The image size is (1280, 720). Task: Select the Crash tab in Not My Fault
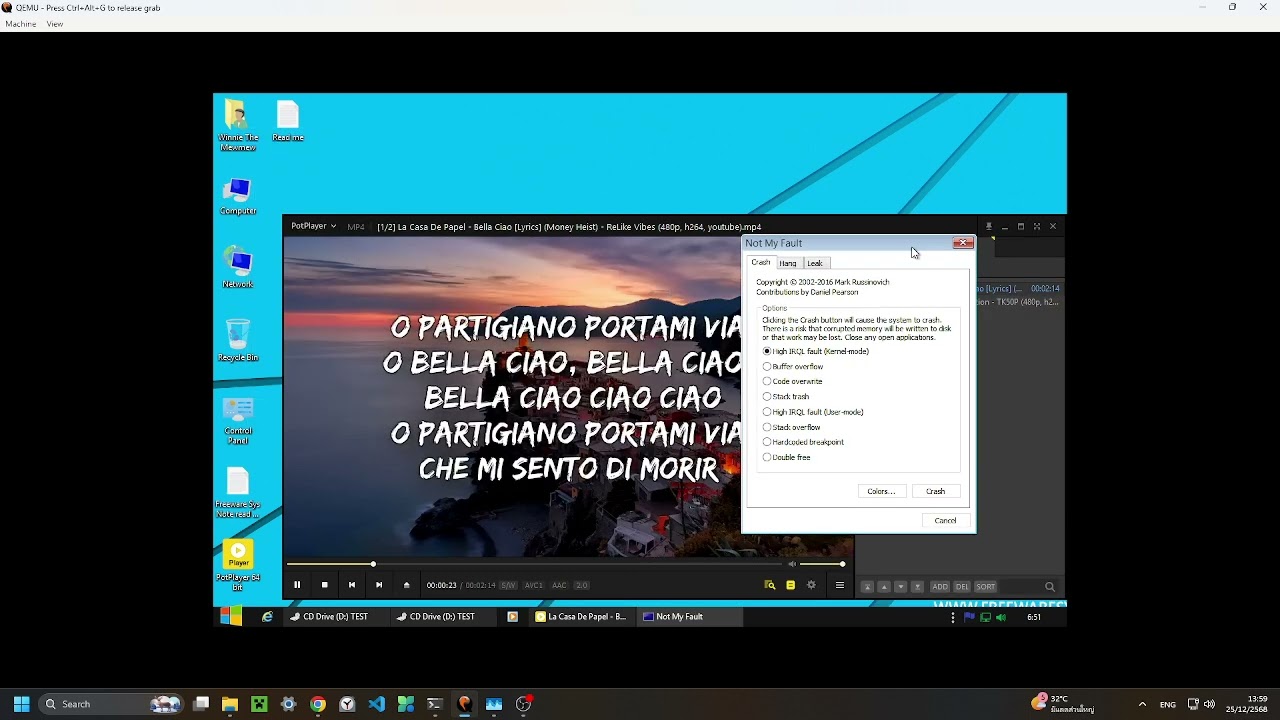point(761,262)
